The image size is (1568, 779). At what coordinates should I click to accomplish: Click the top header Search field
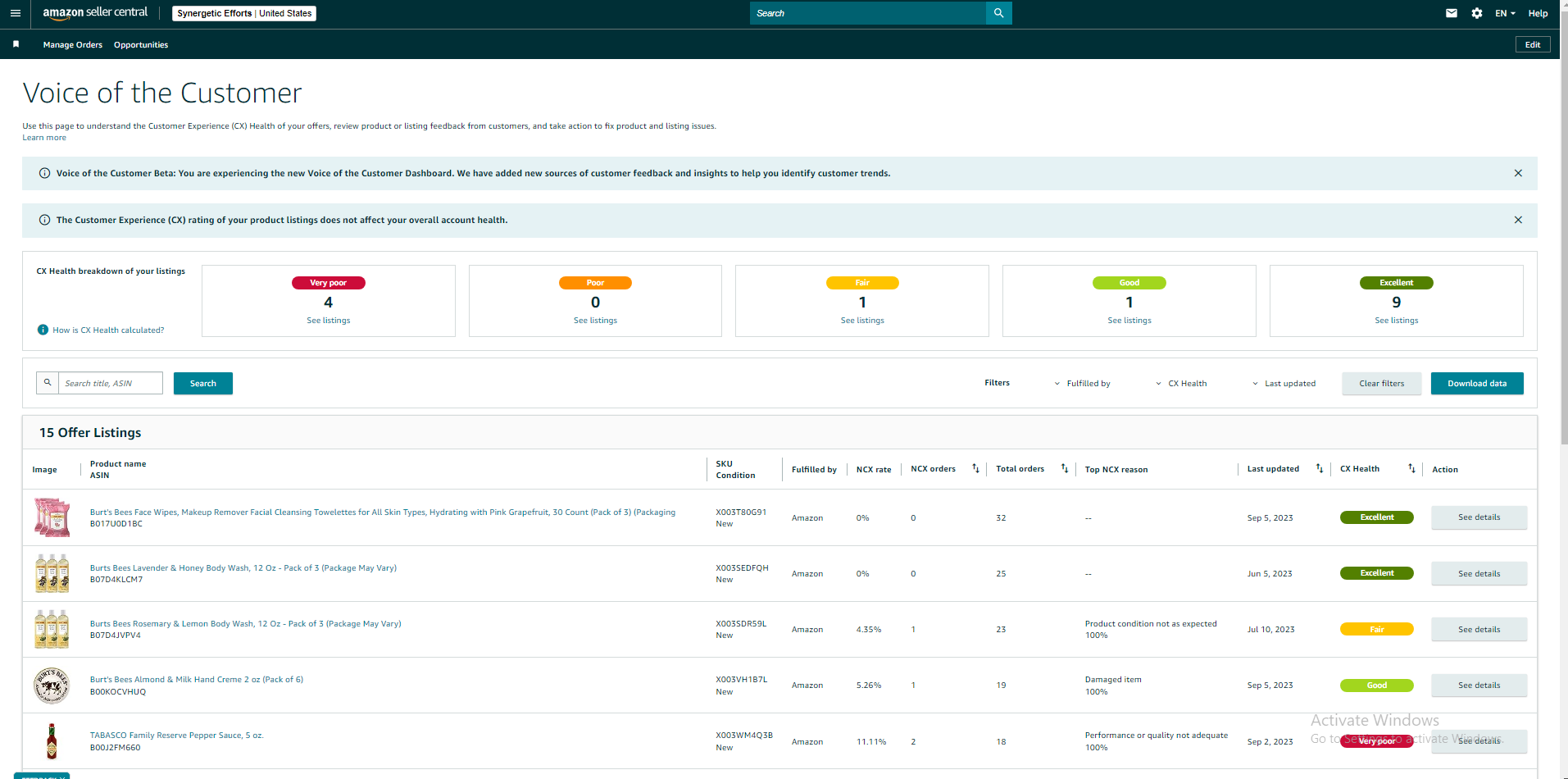[868, 13]
